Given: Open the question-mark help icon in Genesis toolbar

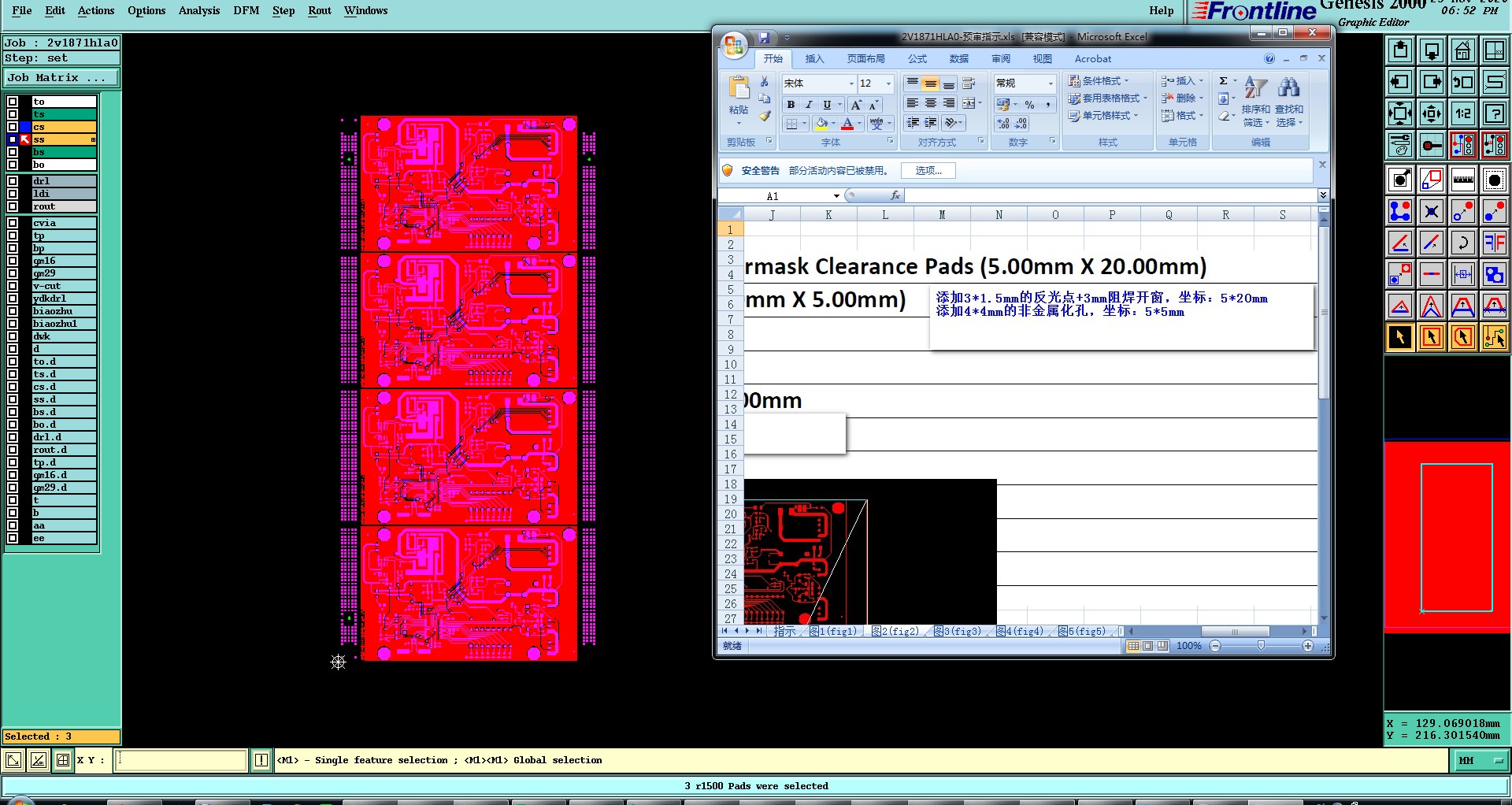Looking at the screenshot, I should (1495, 113).
